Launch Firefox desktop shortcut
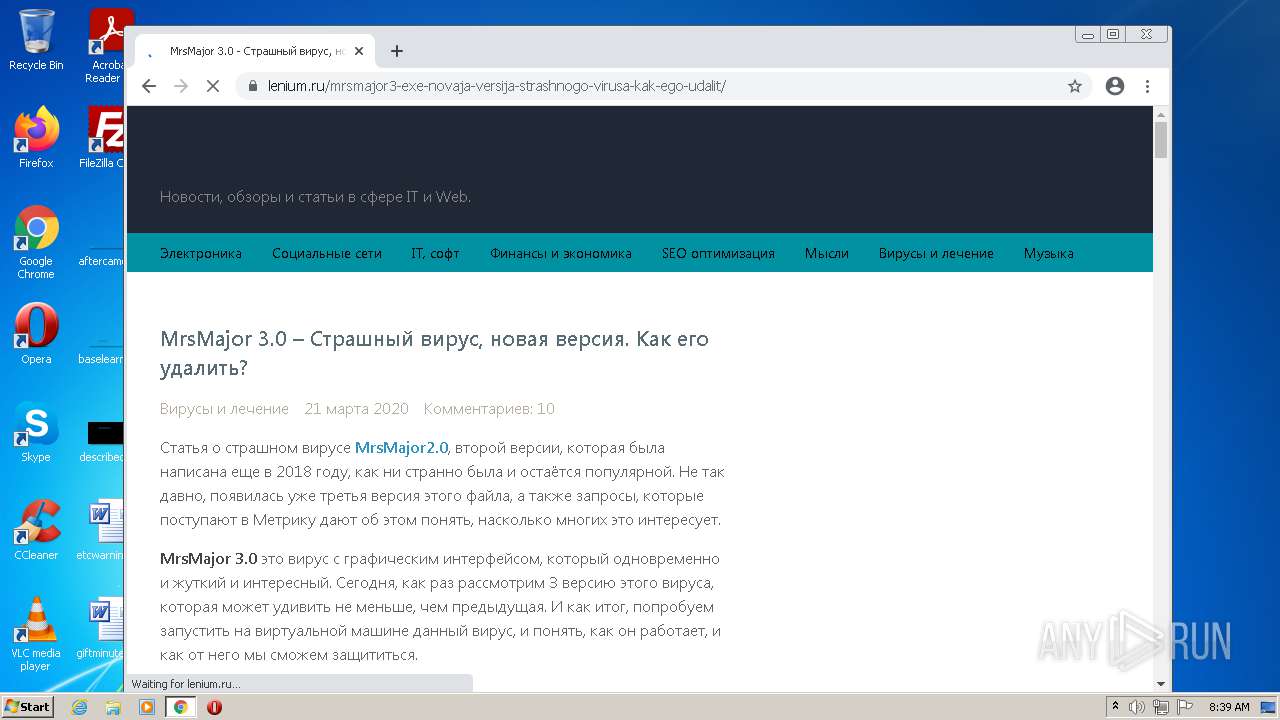This screenshot has width=1280, height=720. pyautogui.click(x=36, y=137)
